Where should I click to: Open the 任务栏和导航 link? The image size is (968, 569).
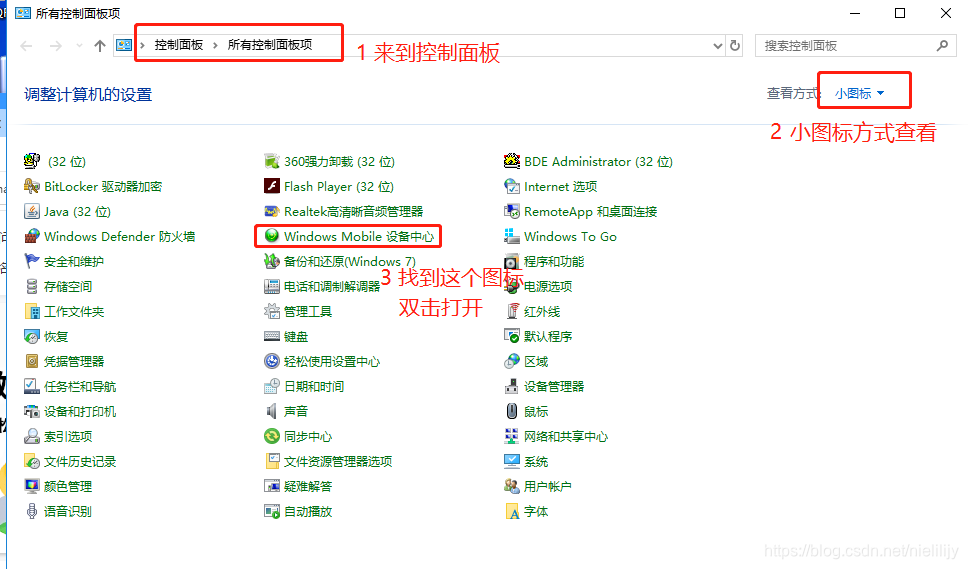pos(80,386)
